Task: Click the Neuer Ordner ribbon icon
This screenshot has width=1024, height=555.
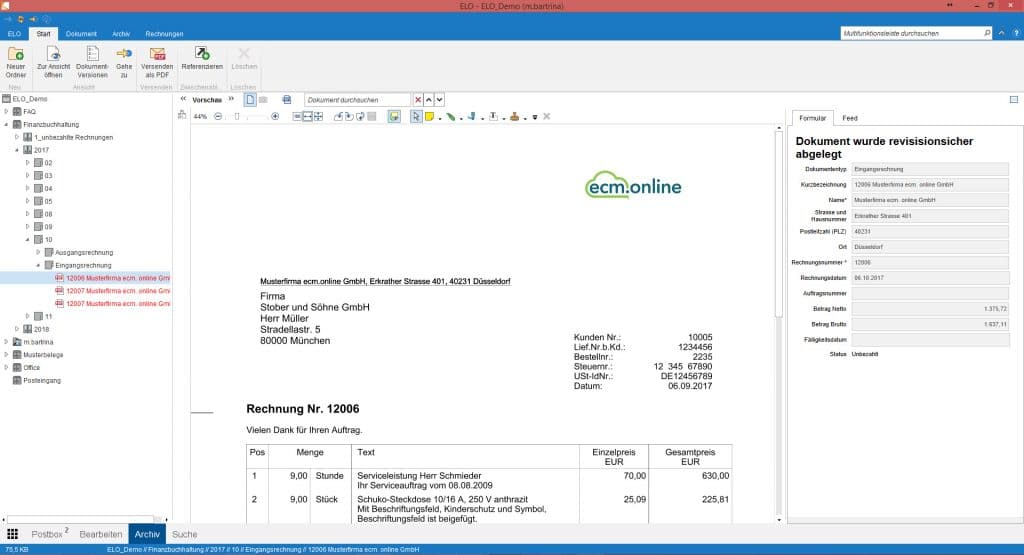Action: [x=15, y=54]
